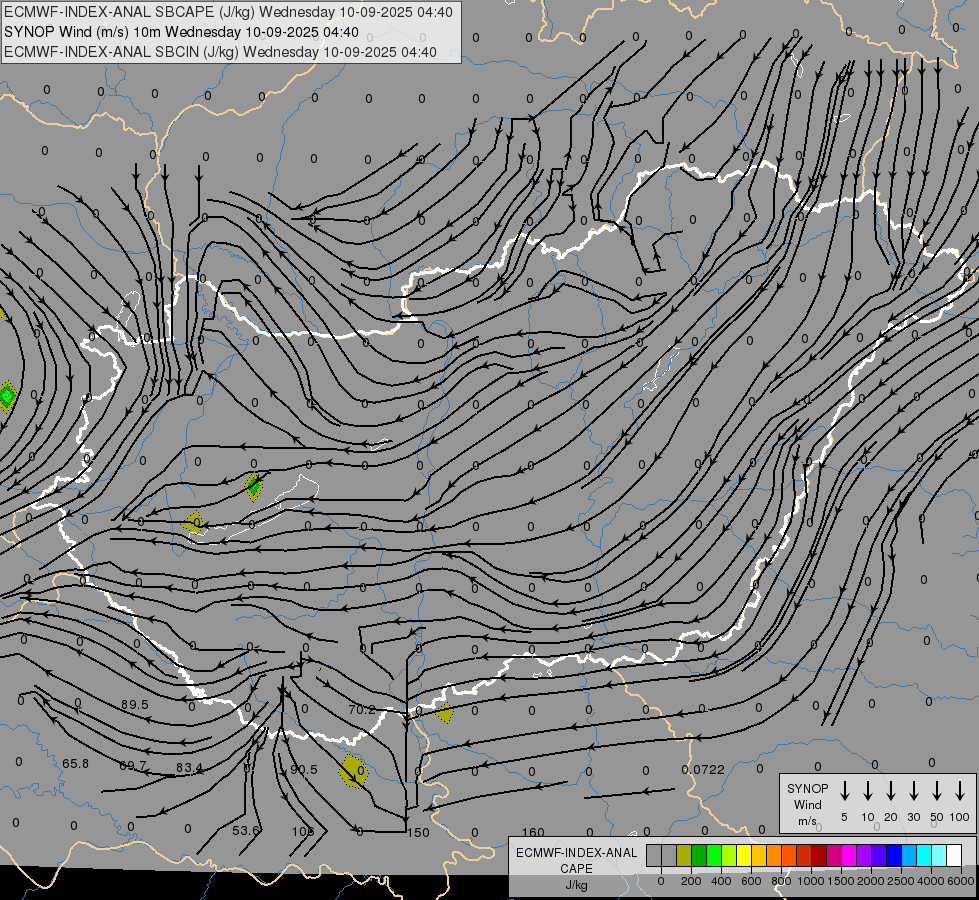Click the 89.5 value on the map
This screenshot has width=979, height=900.
tap(135, 705)
